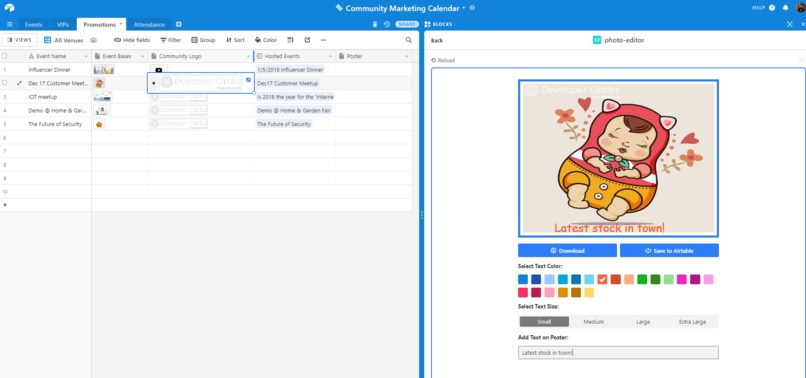Viewport: 806px width, 378px height.
Task: Select Small text size
Action: [544, 321]
